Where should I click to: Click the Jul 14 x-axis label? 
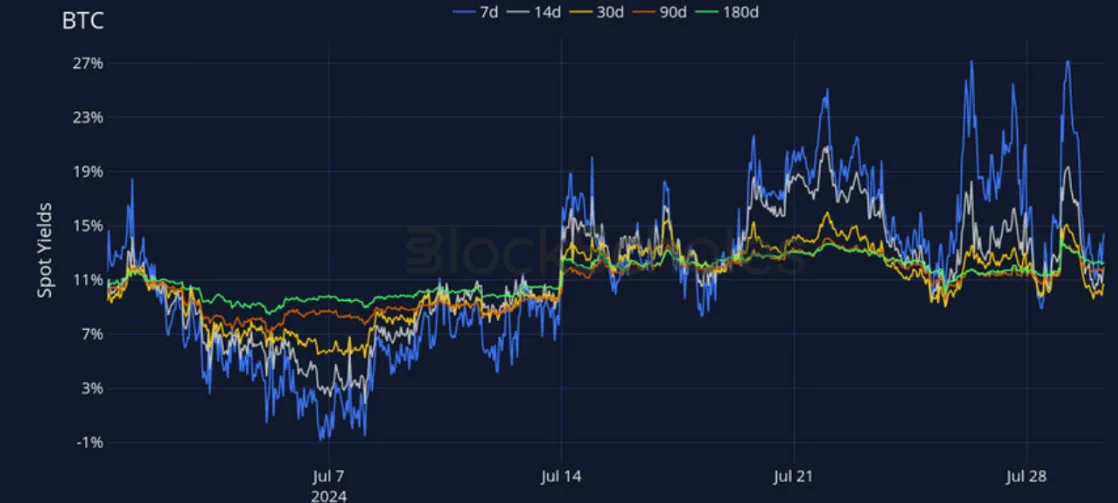point(561,477)
